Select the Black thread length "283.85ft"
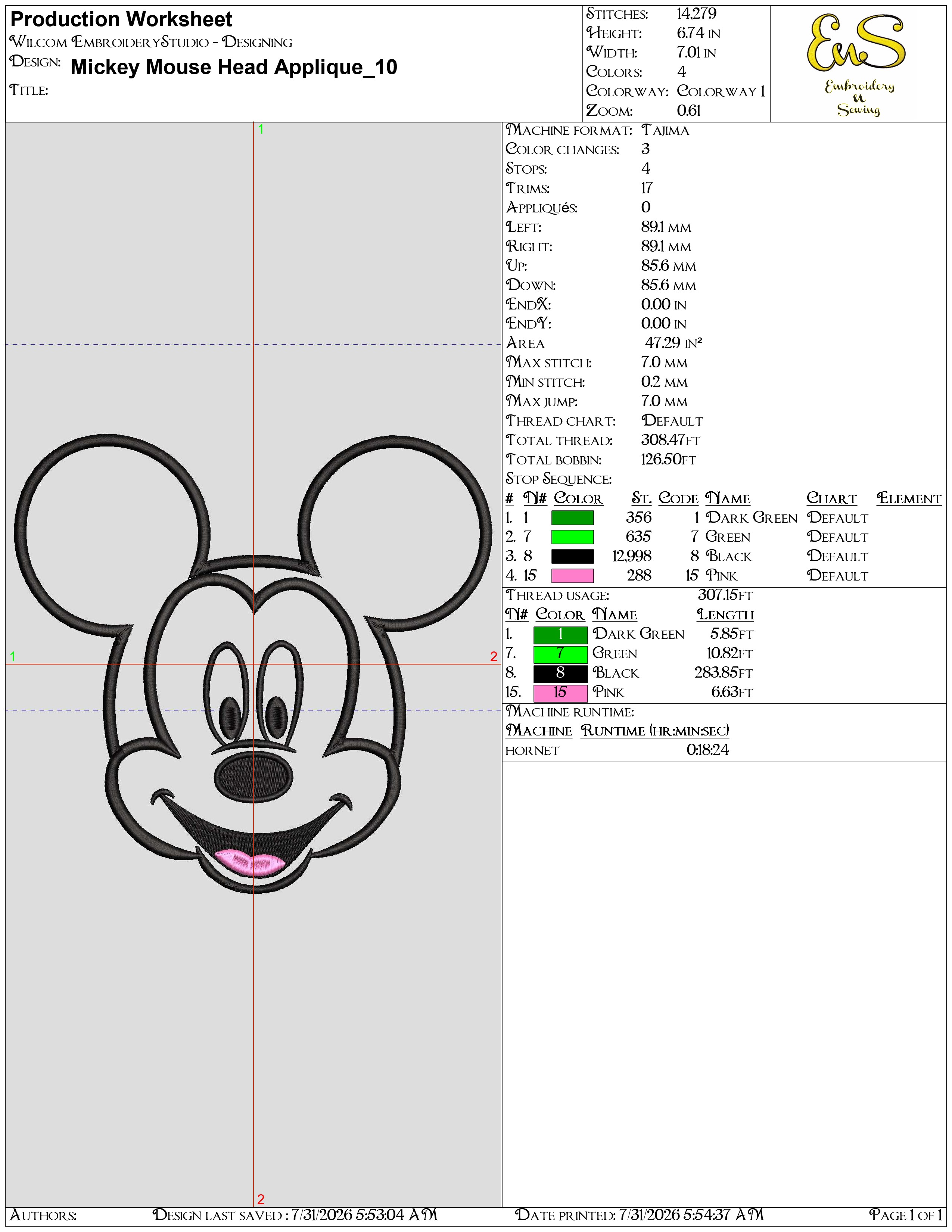952x1232 pixels. click(x=724, y=673)
